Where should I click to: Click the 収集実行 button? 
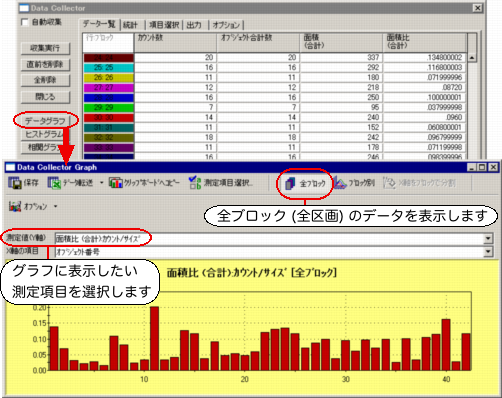[45, 48]
